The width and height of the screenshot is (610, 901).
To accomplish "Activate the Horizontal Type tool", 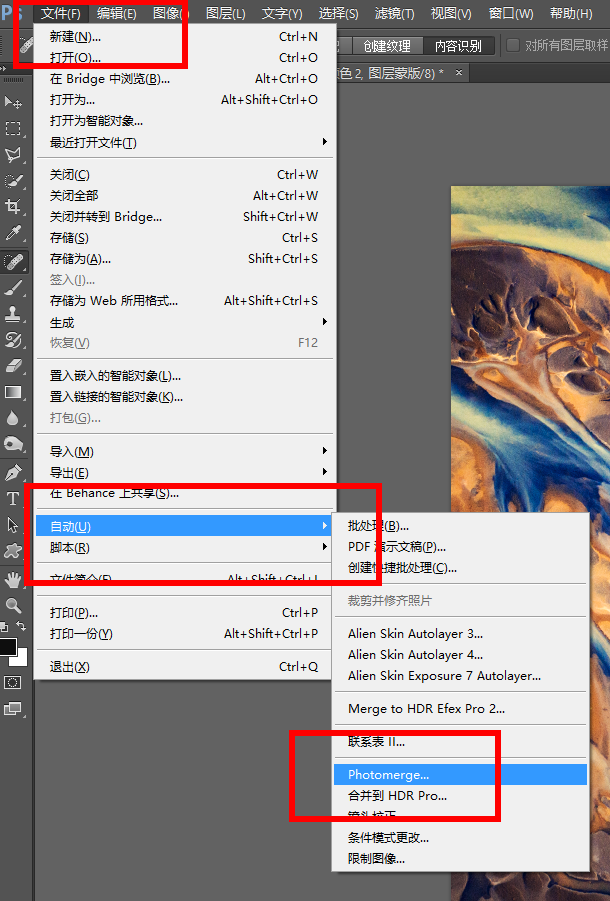I will pos(13,498).
